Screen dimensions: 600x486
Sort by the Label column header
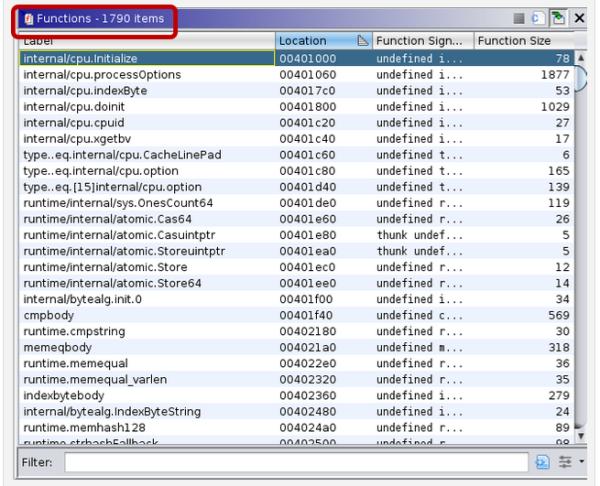coord(147,41)
